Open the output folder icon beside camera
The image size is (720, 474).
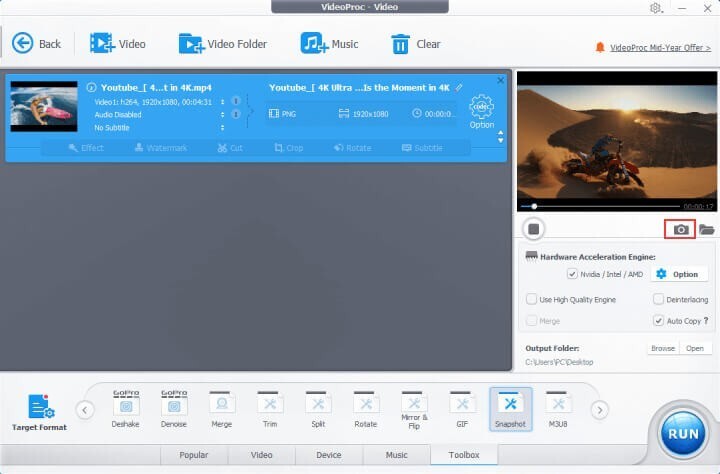pyautogui.click(x=706, y=229)
